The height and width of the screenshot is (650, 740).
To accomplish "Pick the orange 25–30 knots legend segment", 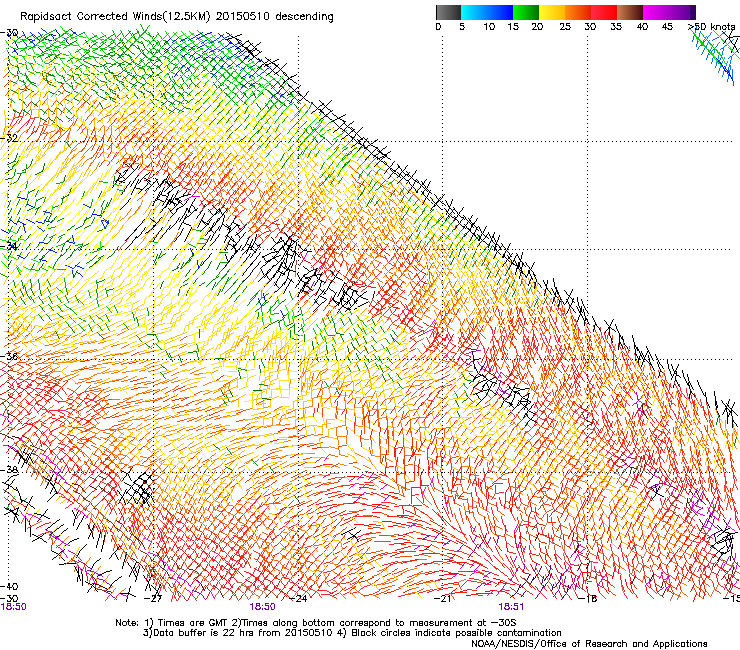I will [x=578, y=12].
